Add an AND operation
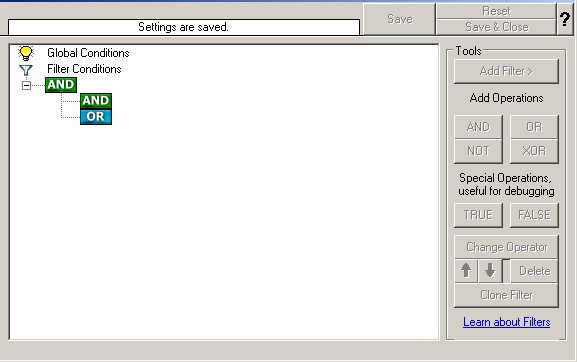 point(478,127)
